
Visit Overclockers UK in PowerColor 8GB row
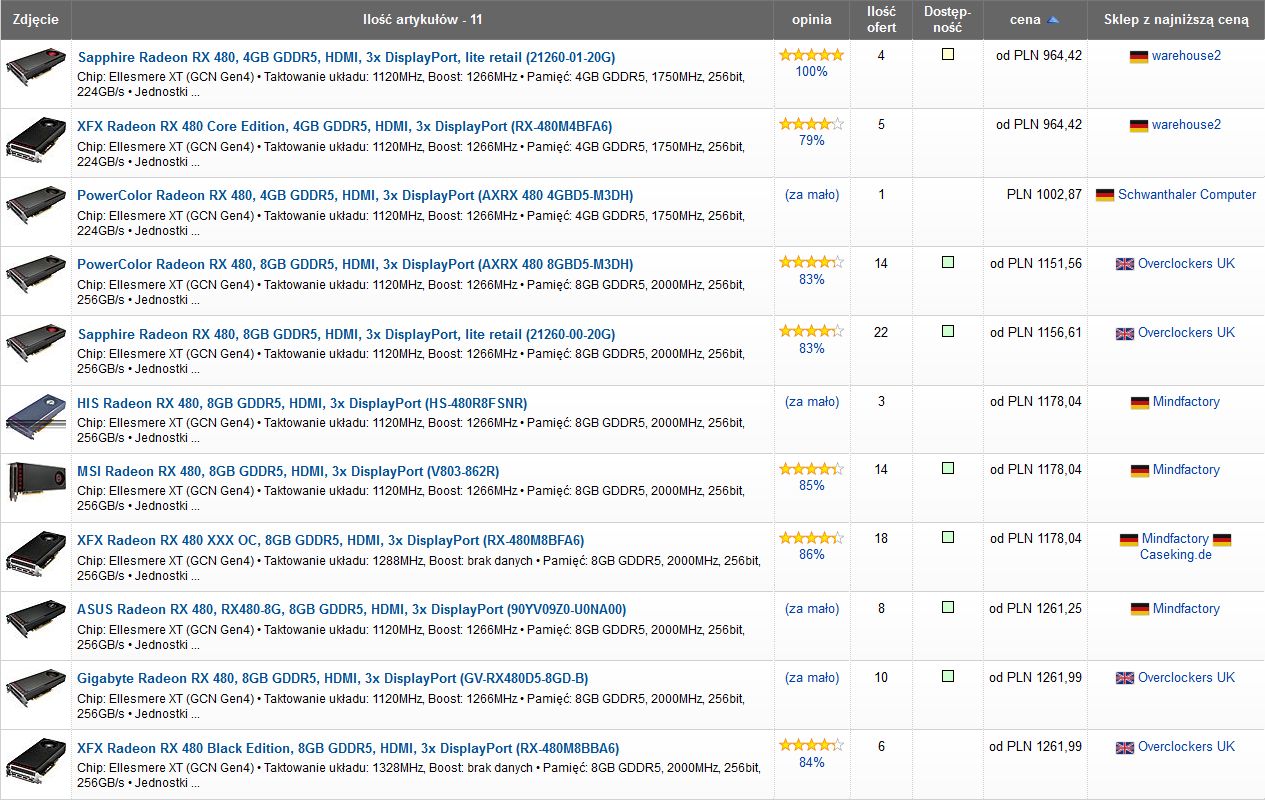(1186, 264)
